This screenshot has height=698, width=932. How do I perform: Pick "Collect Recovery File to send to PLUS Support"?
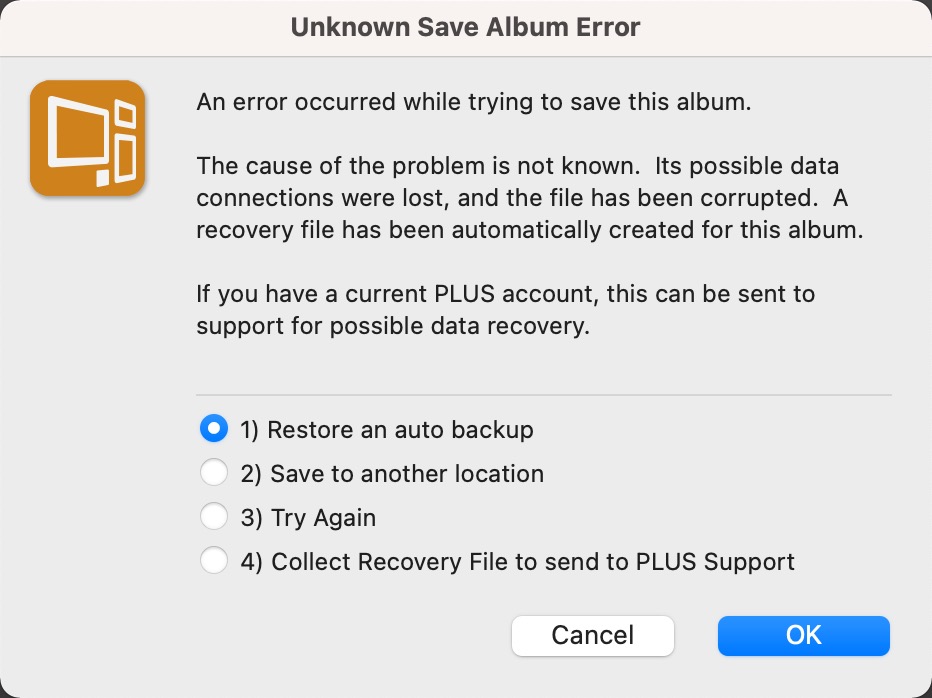(214, 560)
